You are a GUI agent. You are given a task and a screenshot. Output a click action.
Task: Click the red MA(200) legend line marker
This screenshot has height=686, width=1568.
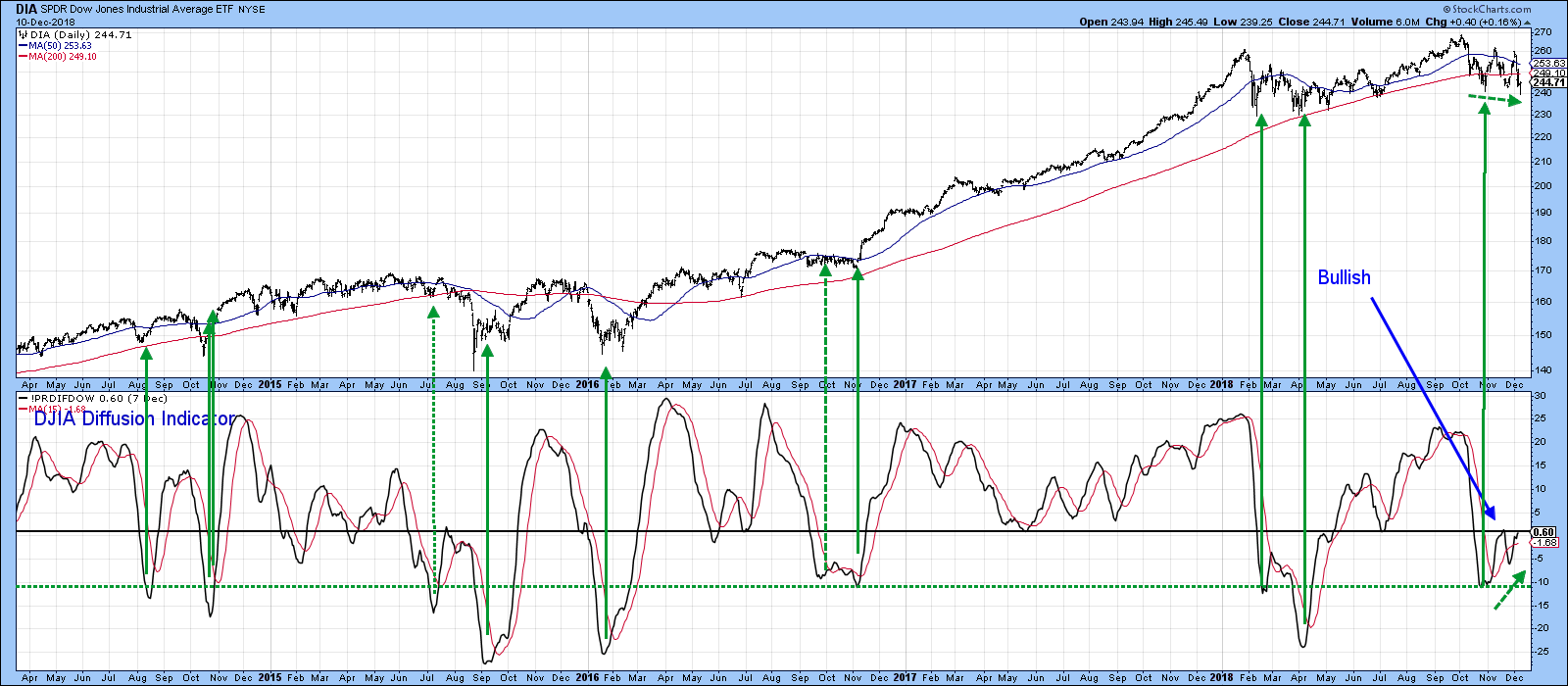click(x=23, y=57)
